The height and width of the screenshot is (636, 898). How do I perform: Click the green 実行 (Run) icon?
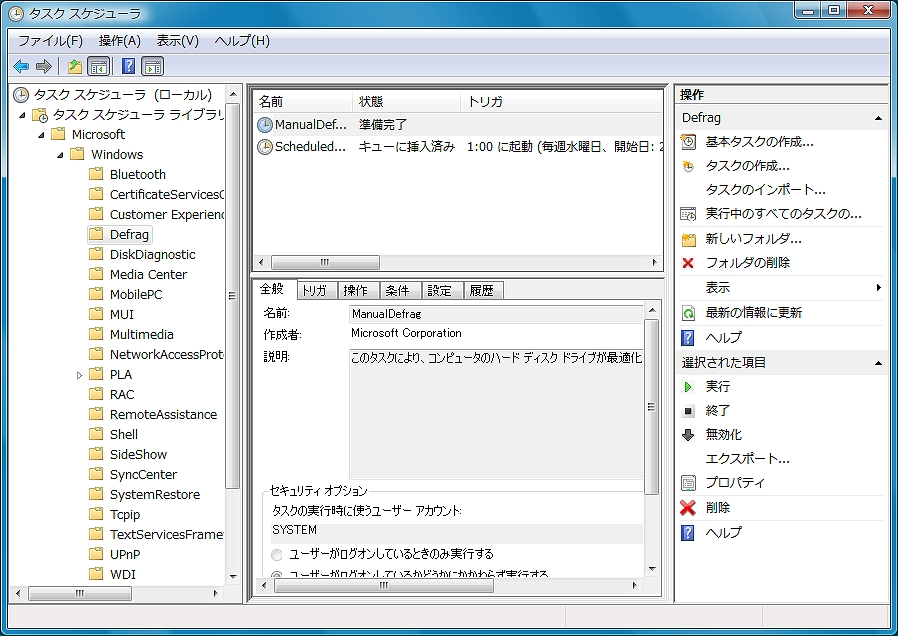tap(688, 386)
